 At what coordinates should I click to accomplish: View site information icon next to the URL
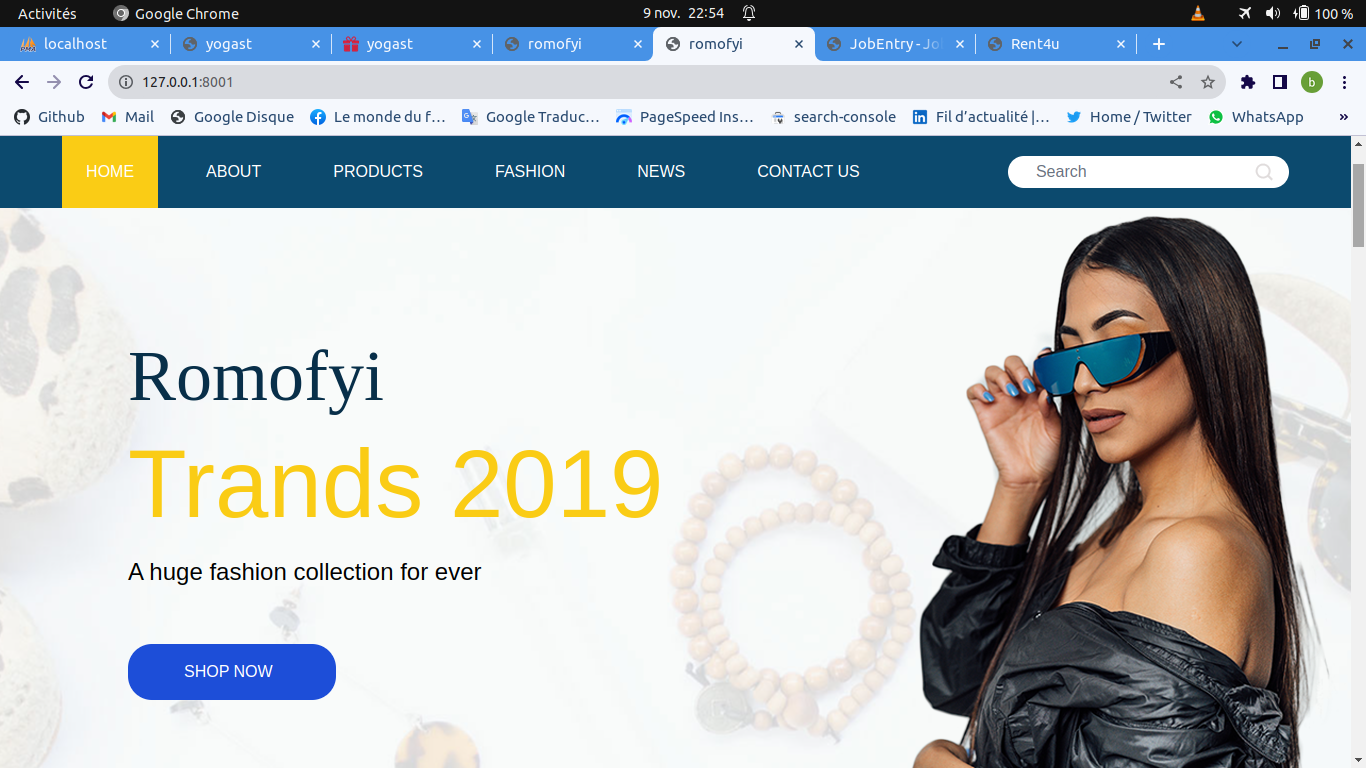pyautogui.click(x=126, y=82)
